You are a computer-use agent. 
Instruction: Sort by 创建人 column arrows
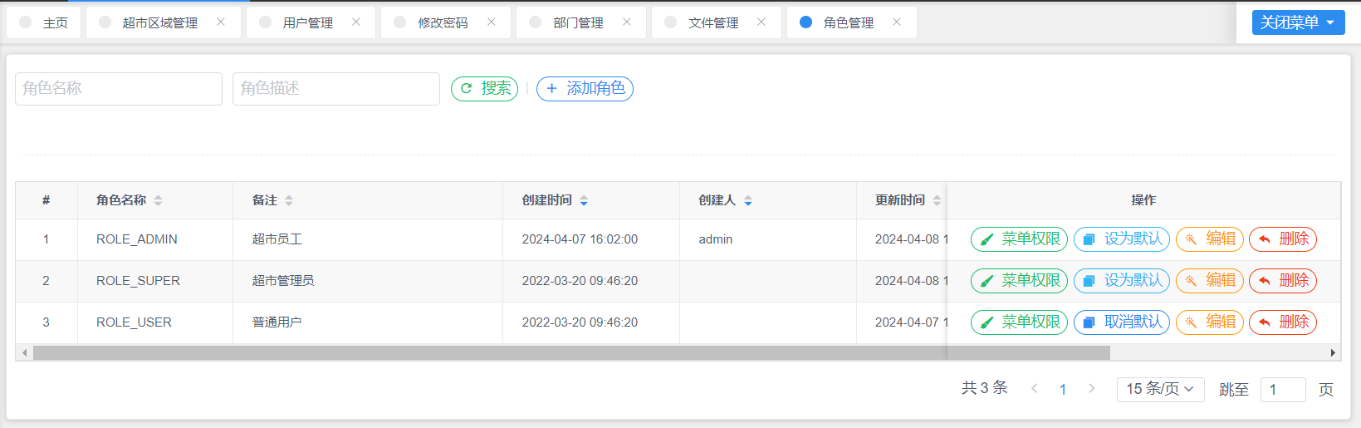click(748, 200)
